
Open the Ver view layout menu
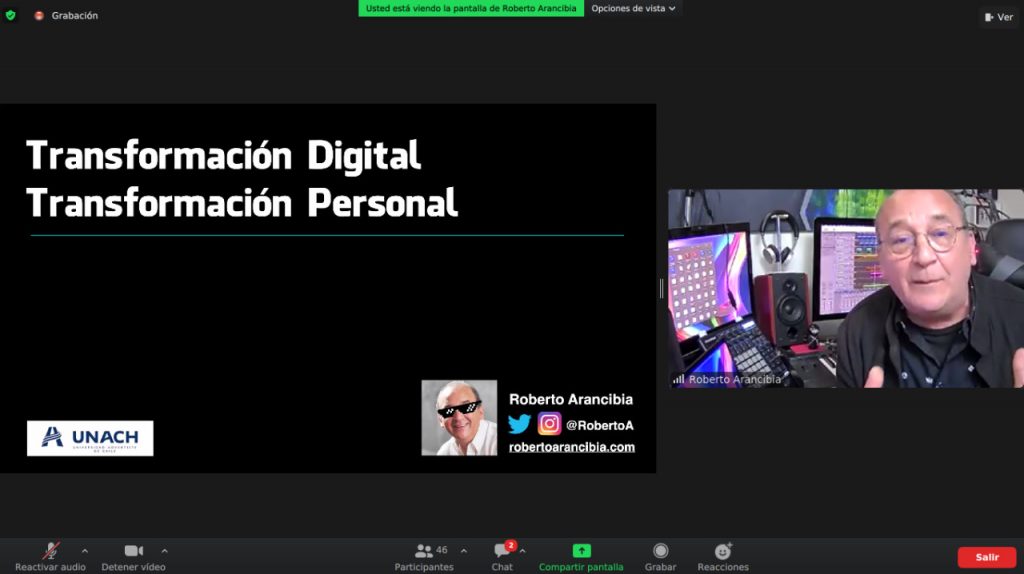click(x=998, y=17)
